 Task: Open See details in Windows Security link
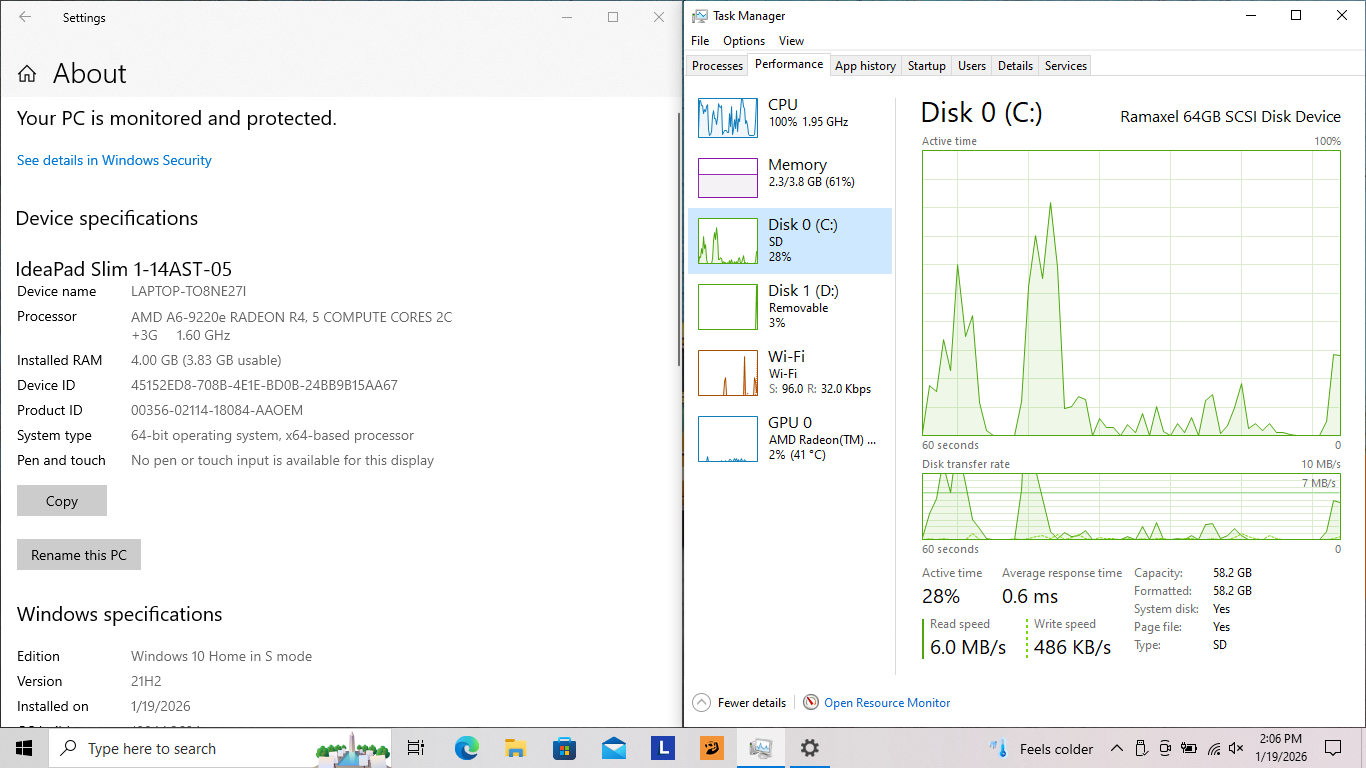(x=114, y=160)
